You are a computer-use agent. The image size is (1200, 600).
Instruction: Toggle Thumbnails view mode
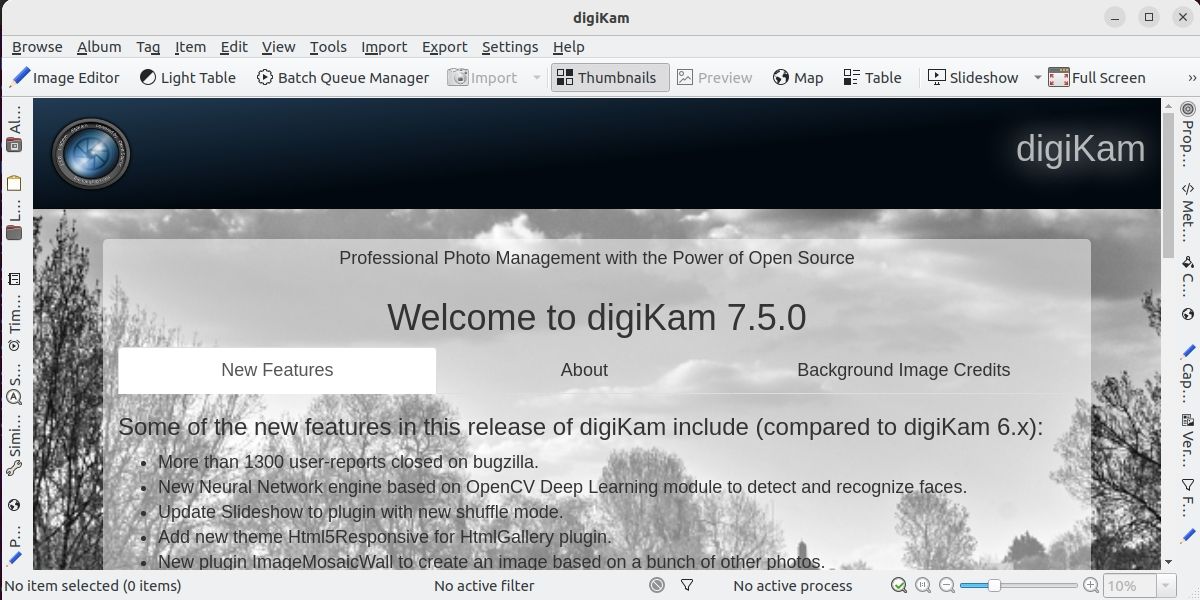609,77
